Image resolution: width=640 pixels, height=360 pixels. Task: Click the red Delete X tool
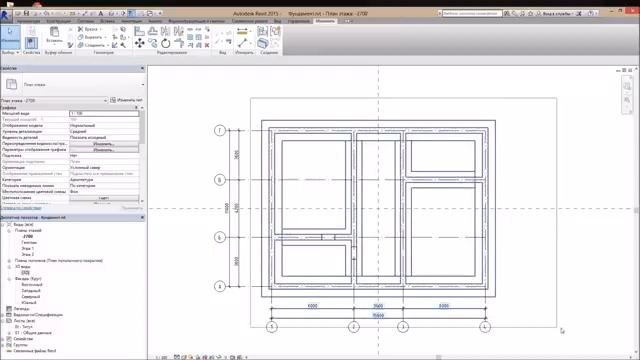[x=207, y=45]
